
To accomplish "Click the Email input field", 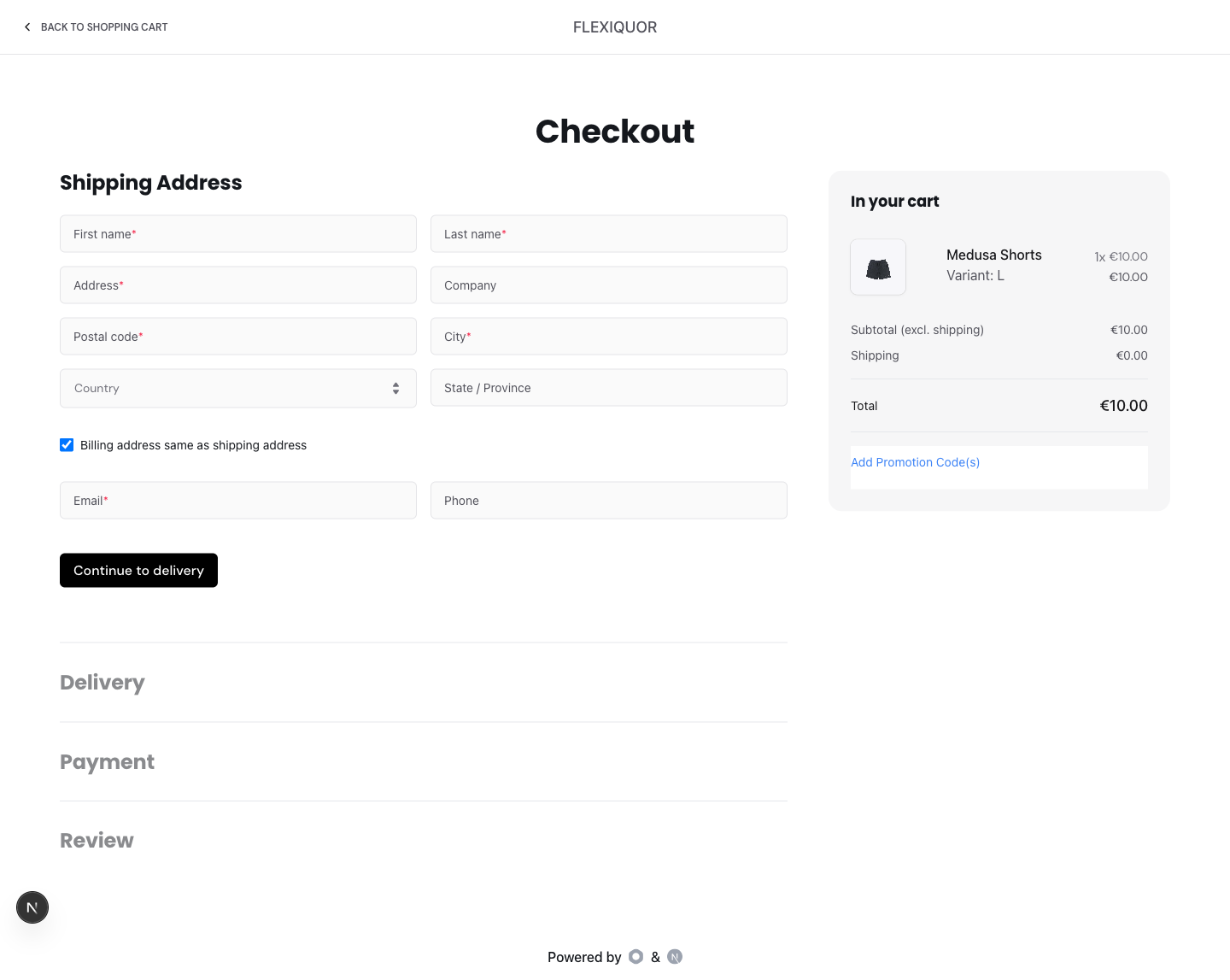I will pos(238,501).
